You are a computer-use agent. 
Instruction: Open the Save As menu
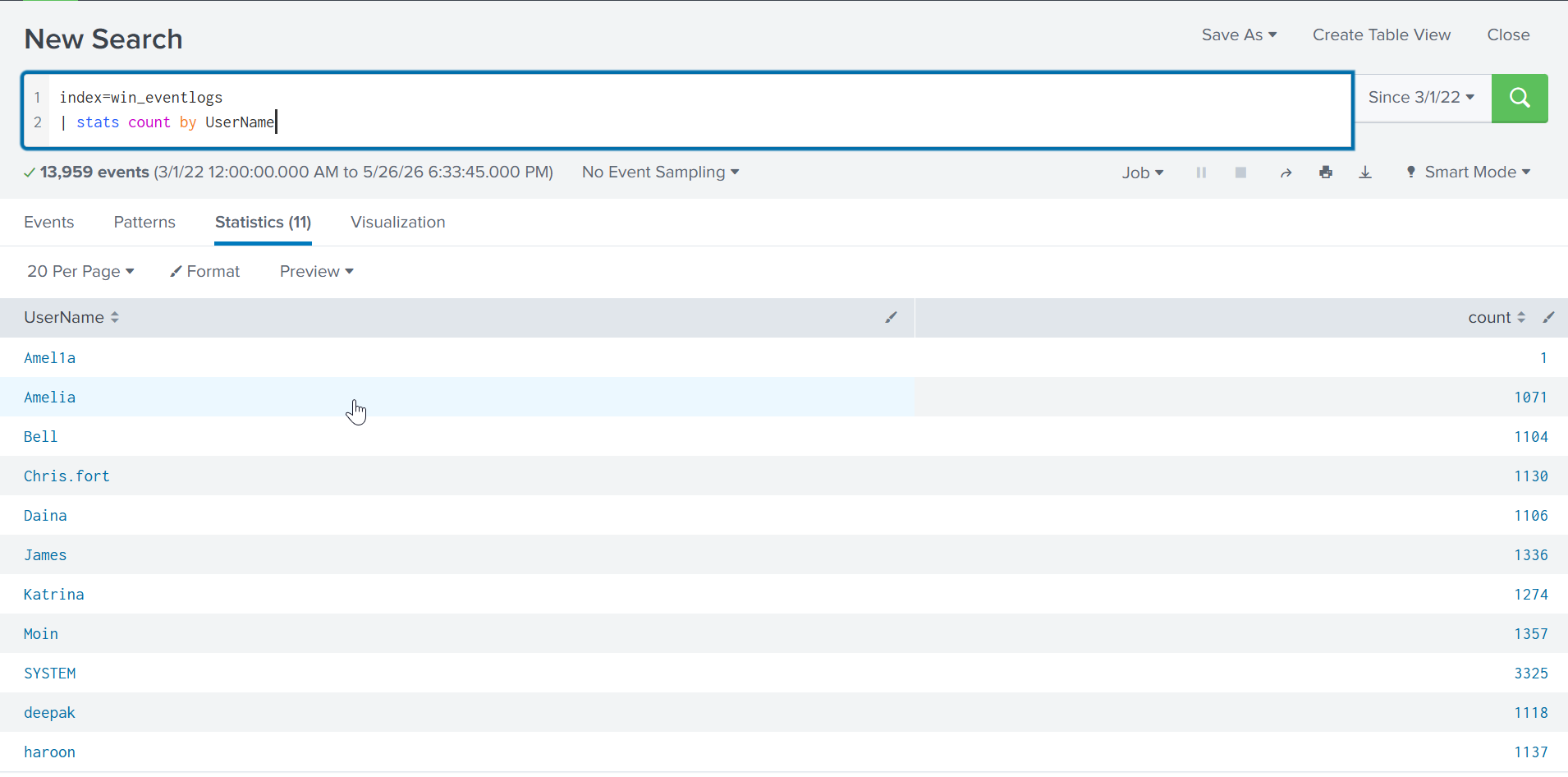point(1239,34)
